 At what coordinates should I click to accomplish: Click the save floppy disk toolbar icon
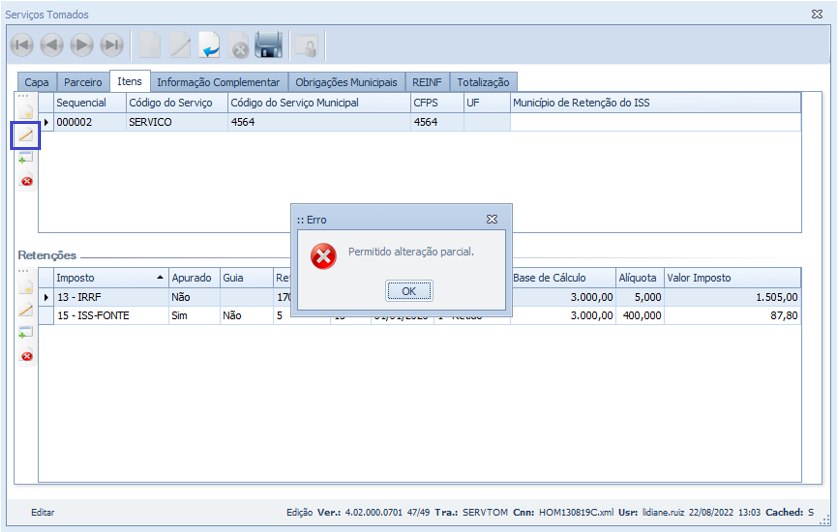tap(268, 45)
